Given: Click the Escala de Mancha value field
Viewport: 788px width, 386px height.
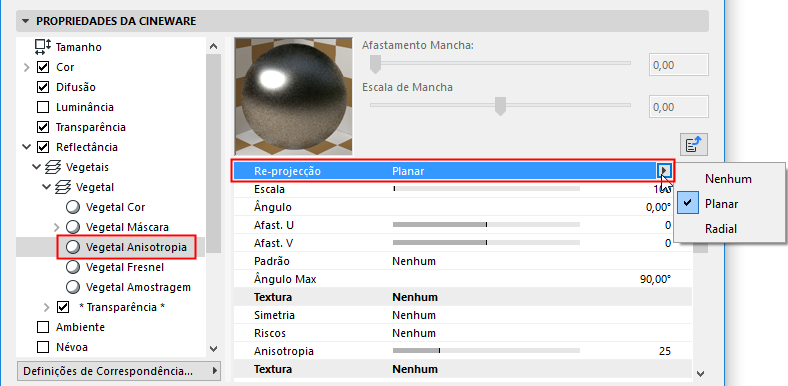Looking at the screenshot, I should [x=678, y=107].
